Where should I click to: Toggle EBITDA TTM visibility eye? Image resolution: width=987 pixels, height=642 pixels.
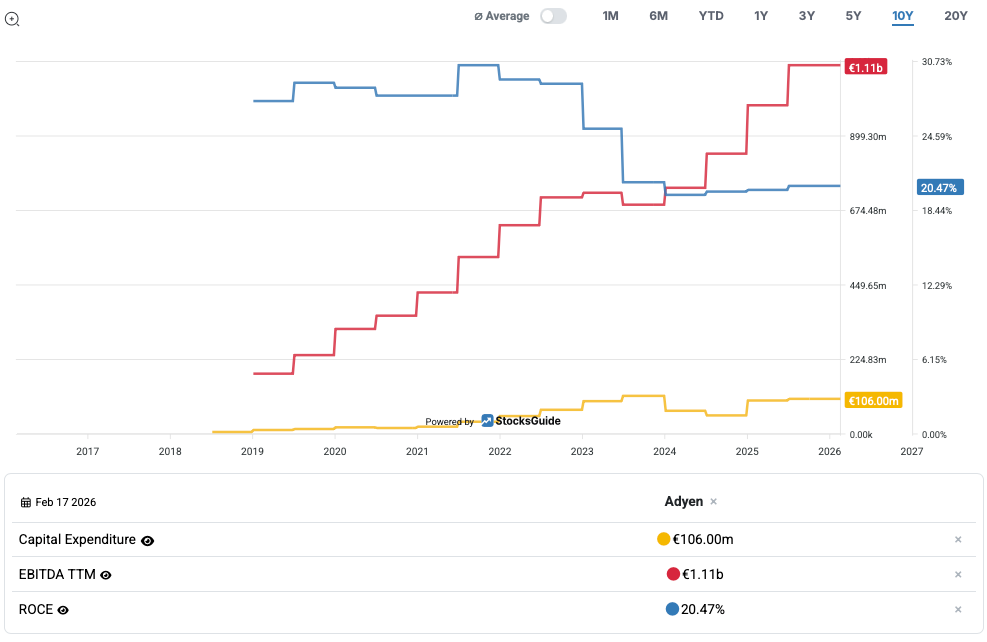106,575
